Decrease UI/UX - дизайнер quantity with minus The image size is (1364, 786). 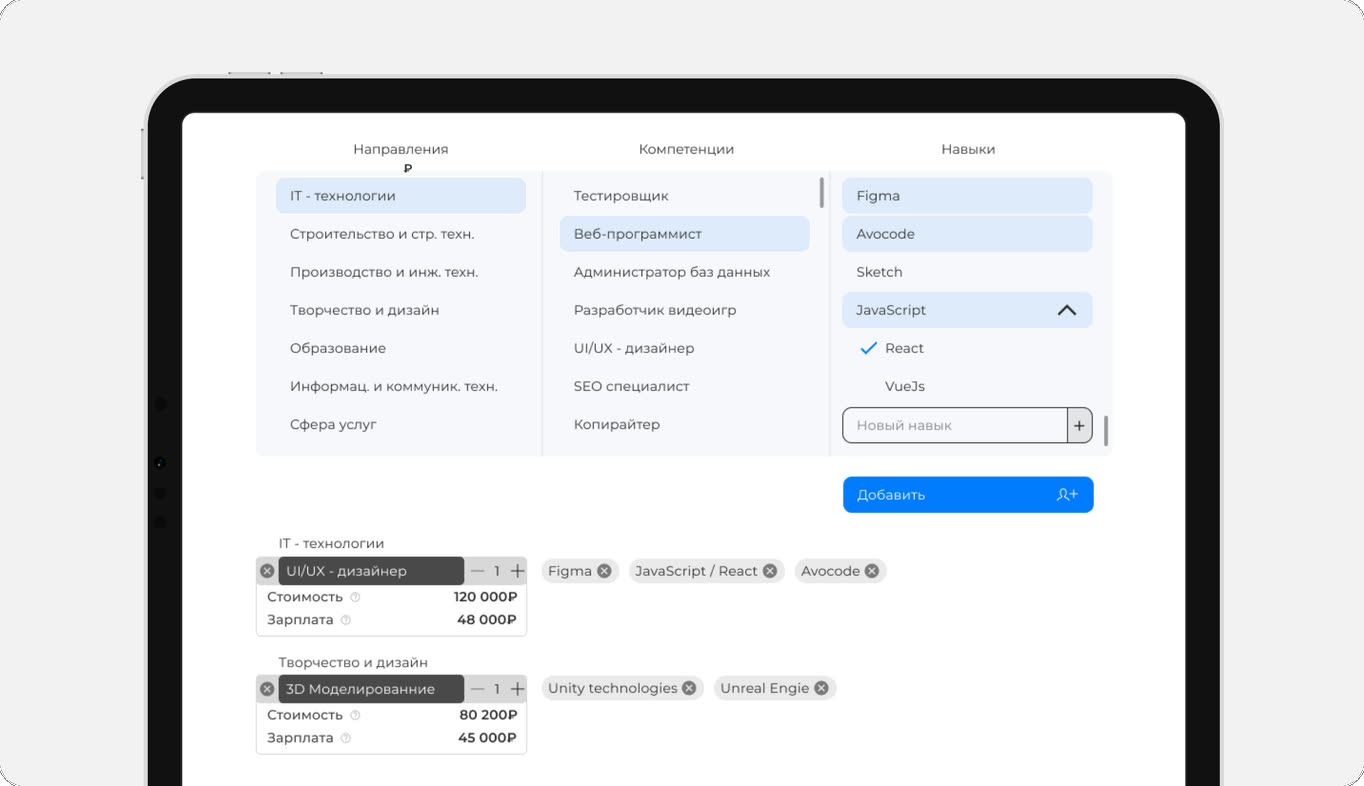(x=477, y=571)
